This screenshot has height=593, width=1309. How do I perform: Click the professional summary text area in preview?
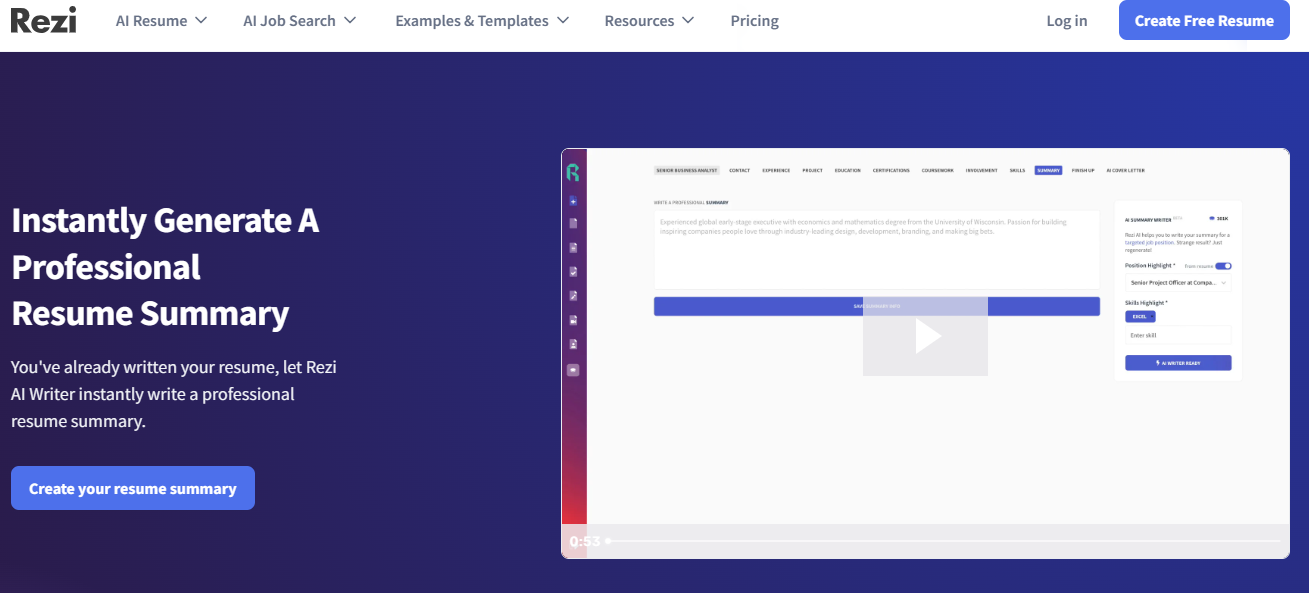tap(877, 250)
